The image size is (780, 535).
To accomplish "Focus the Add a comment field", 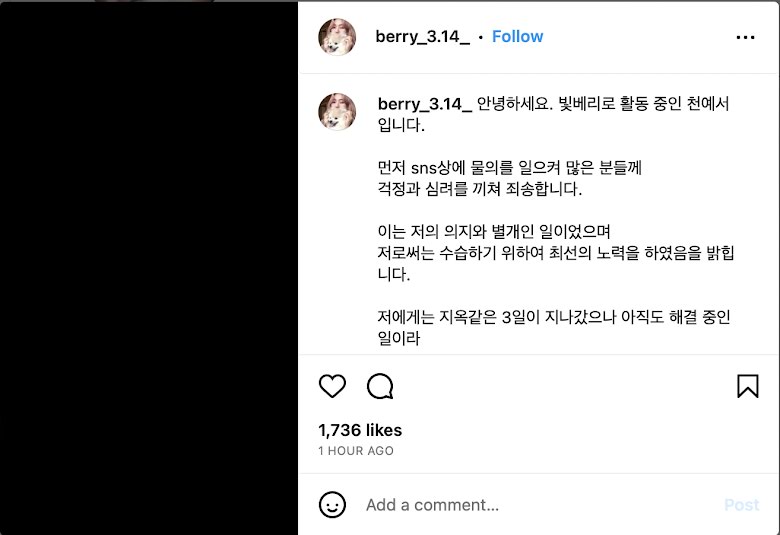I will (540, 505).
